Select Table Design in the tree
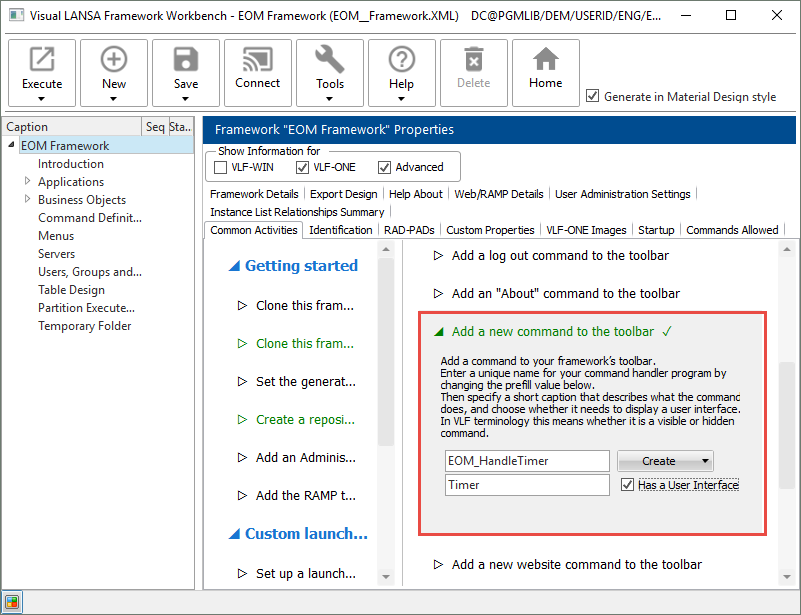The height and width of the screenshot is (615, 801). point(71,290)
